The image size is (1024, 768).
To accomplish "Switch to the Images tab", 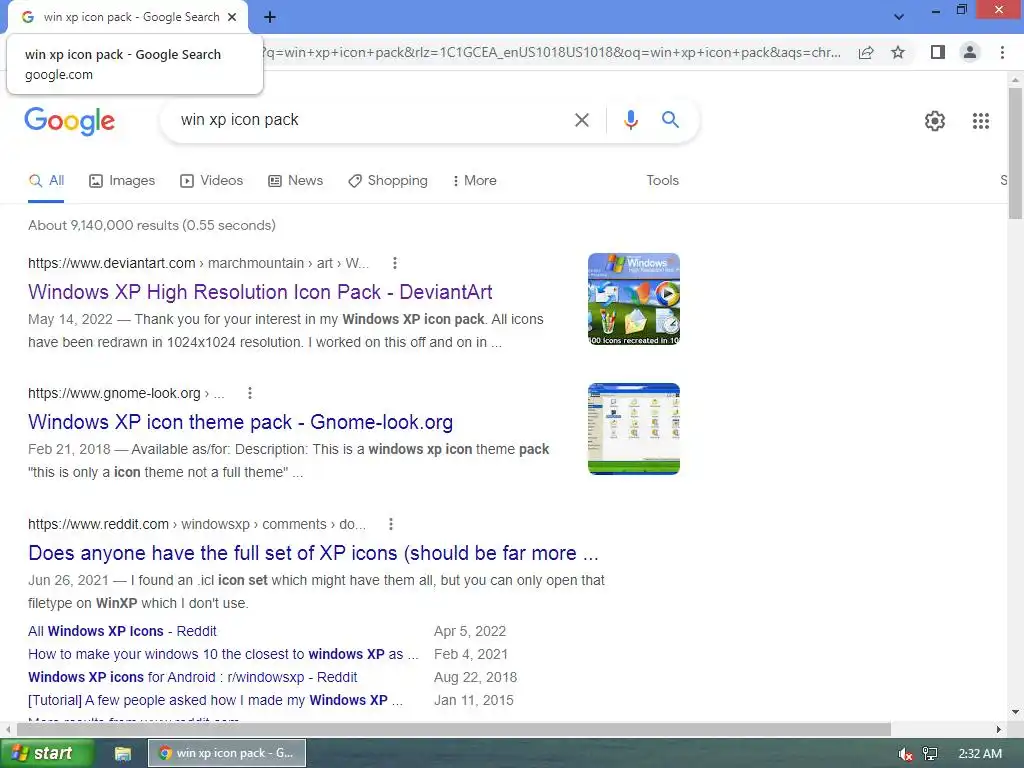I will [x=122, y=180].
